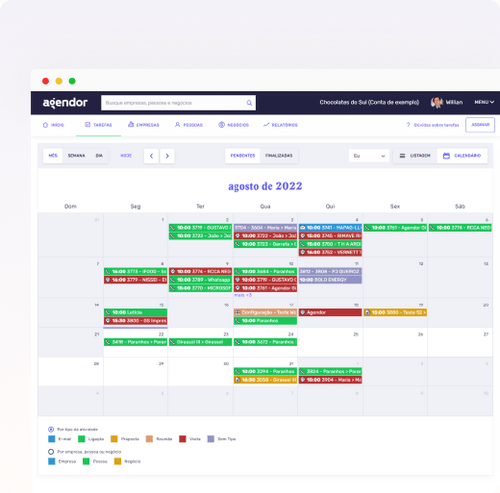Open the Relatórios tab
The height and width of the screenshot is (493, 500).
(x=280, y=125)
